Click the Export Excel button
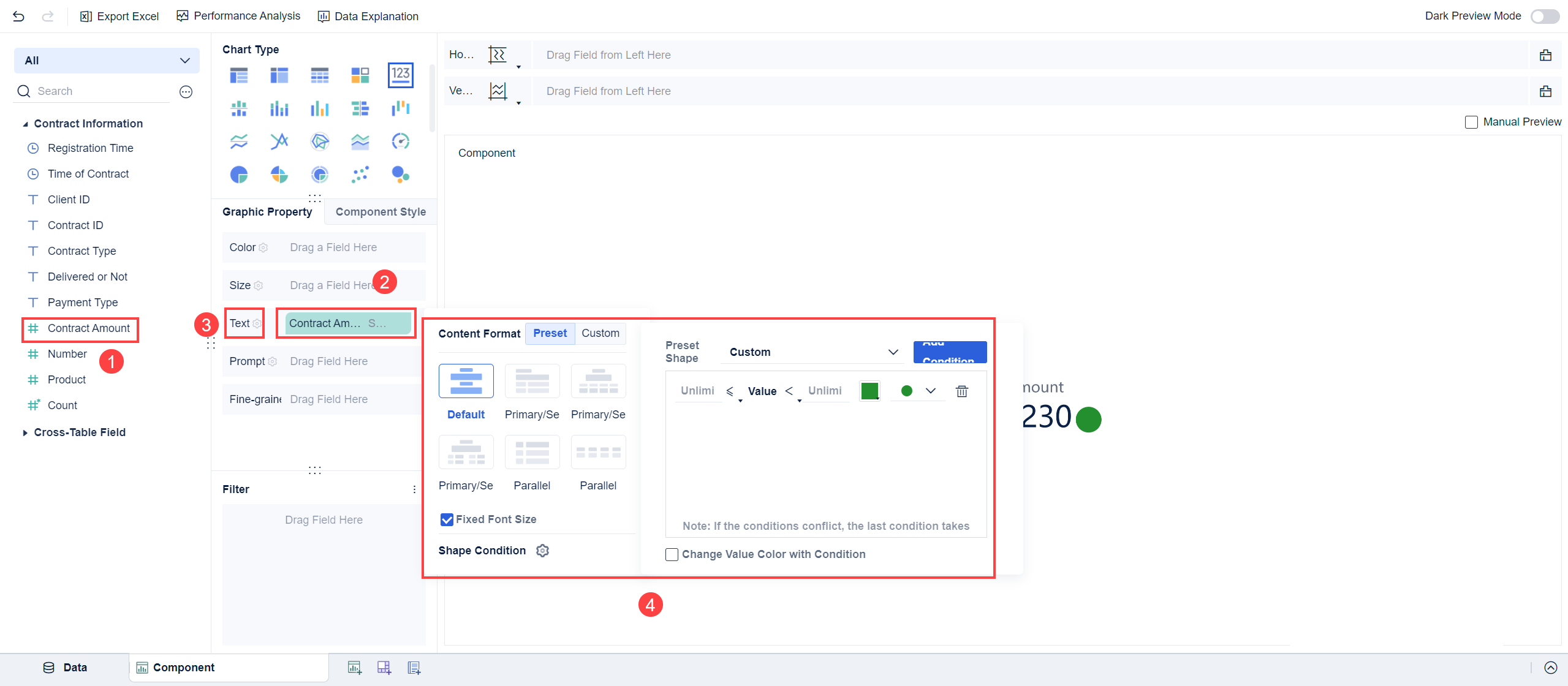Viewport: 1568px width, 686px height. (119, 17)
